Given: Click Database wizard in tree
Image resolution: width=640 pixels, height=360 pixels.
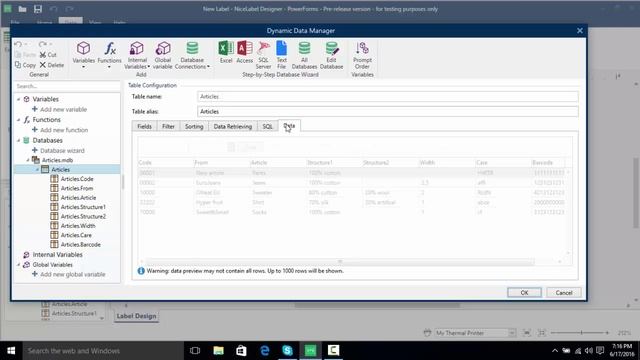Looking at the screenshot, I should (58, 150).
